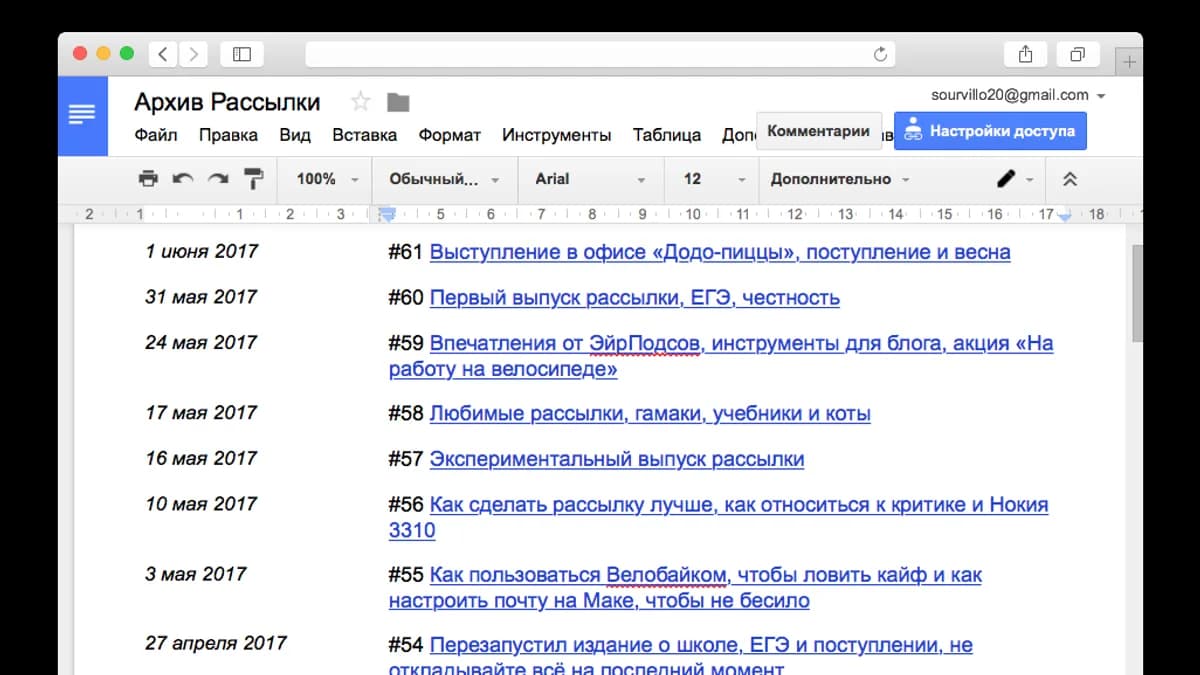The image size is (1200, 675).
Task: Open the Google Docs home icon
Action: click(x=82, y=115)
